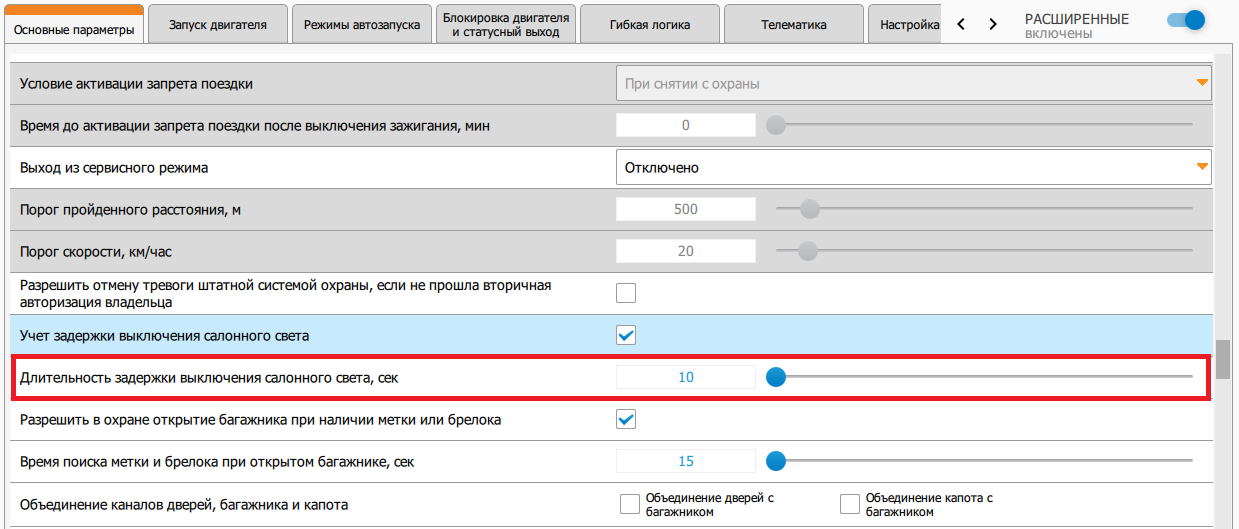Click the salon light delay slider handle
The image size is (1239, 529).
775,377
